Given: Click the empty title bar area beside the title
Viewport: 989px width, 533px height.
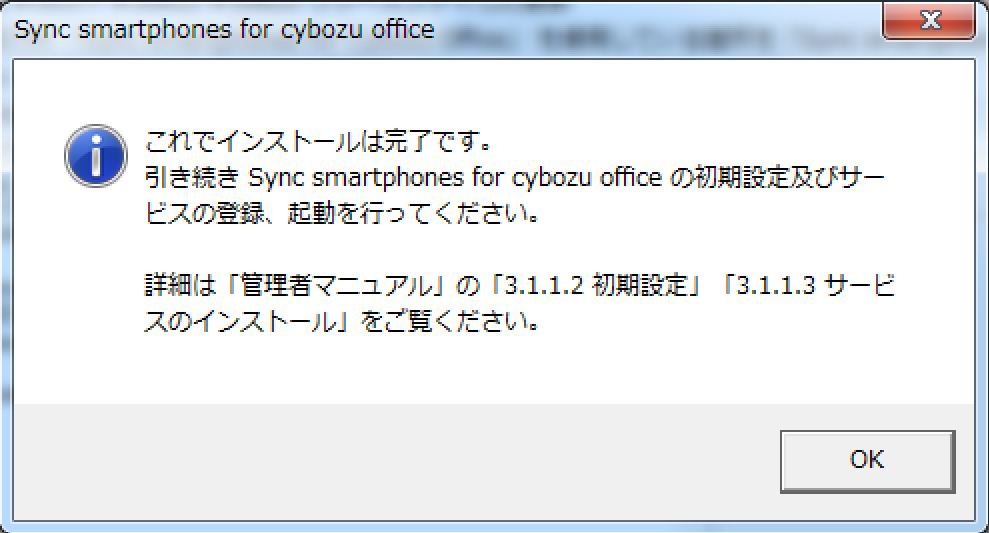Looking at the screenshot, I should point(650,29).
